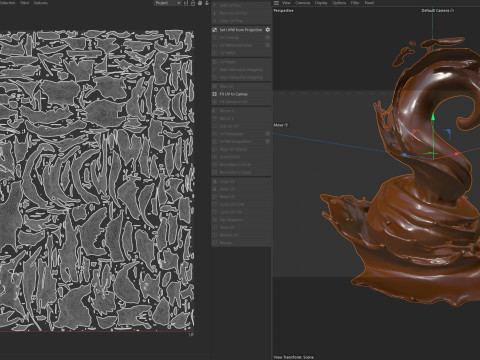Open UV Straighten settings gear
This screenshot has height=360, width=480.
click(268, 134)
